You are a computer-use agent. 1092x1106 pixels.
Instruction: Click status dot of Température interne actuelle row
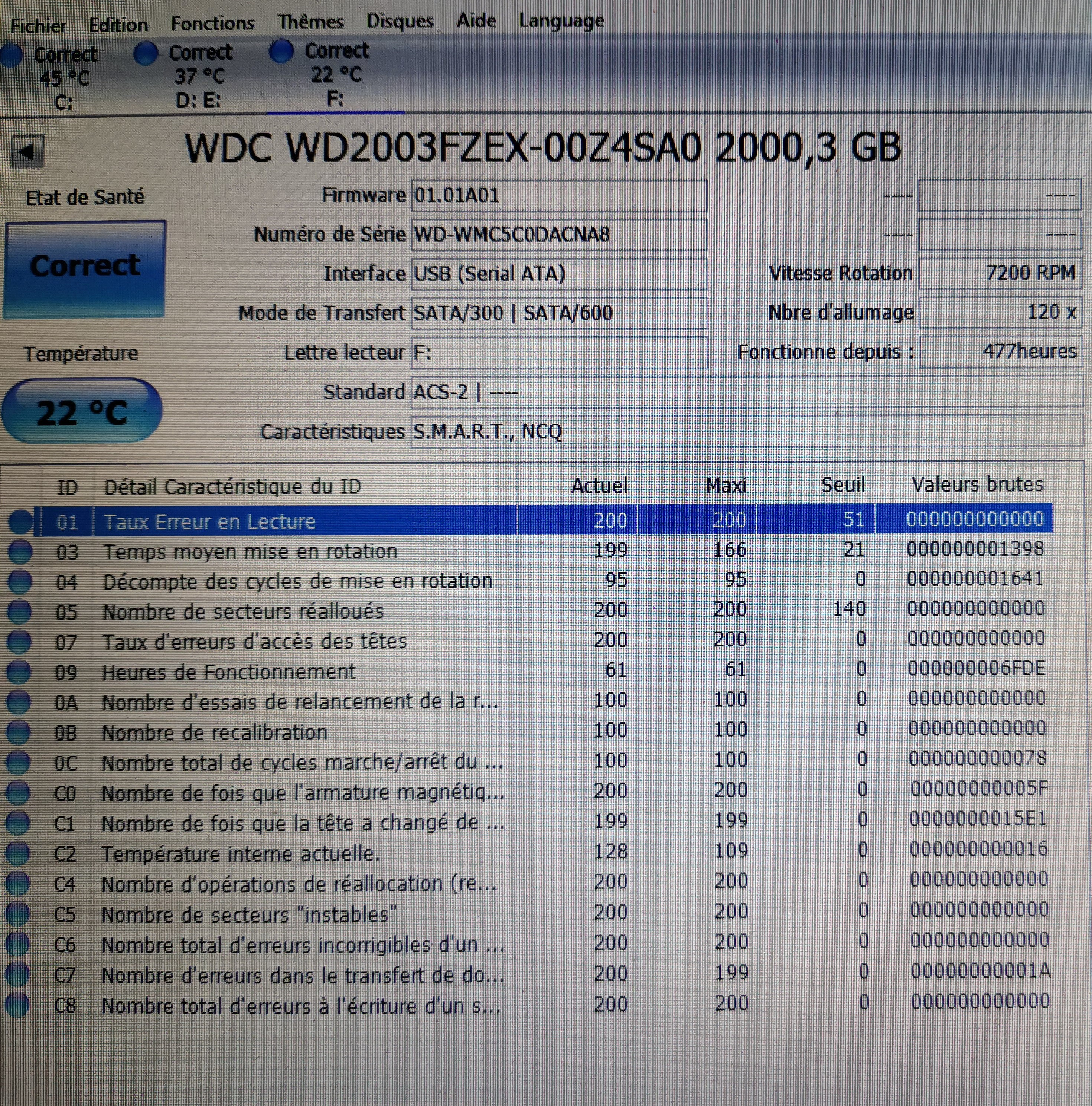18,854
